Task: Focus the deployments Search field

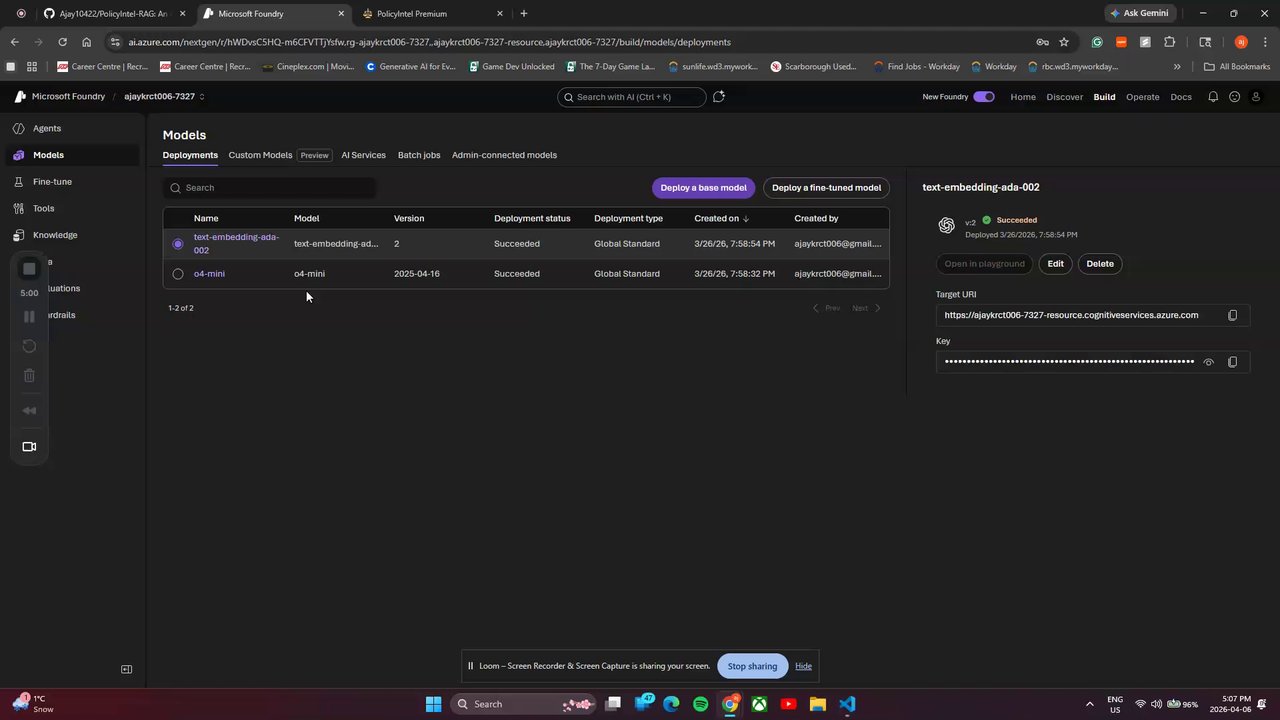Action: pyautogui.click(x=270, y=188)
